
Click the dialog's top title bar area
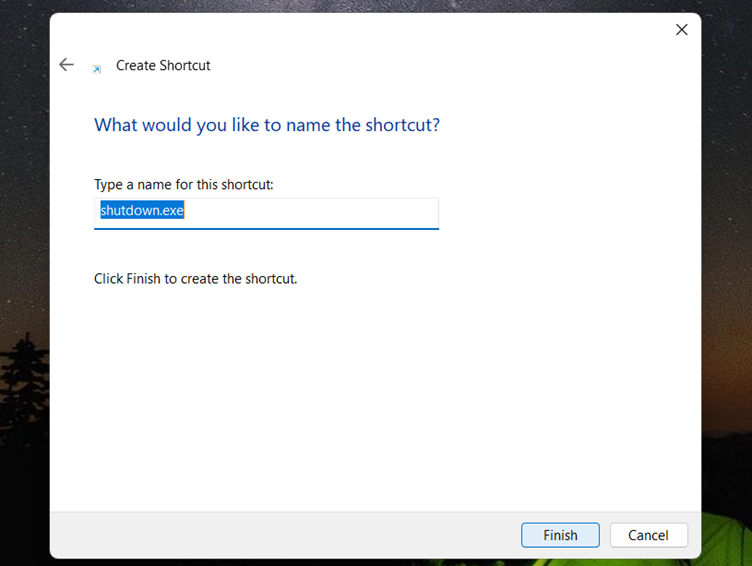(360, 30)
